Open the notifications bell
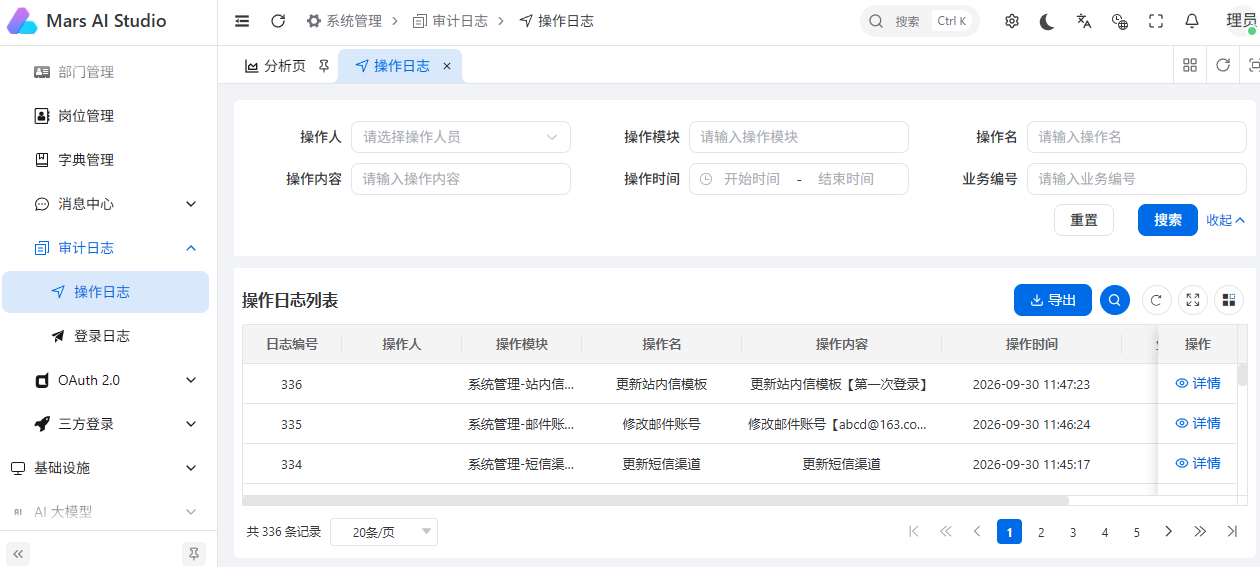Image resolution: width=1260 pixels, height=567 pixels. pyautogui.click(x=1192, y=21)
